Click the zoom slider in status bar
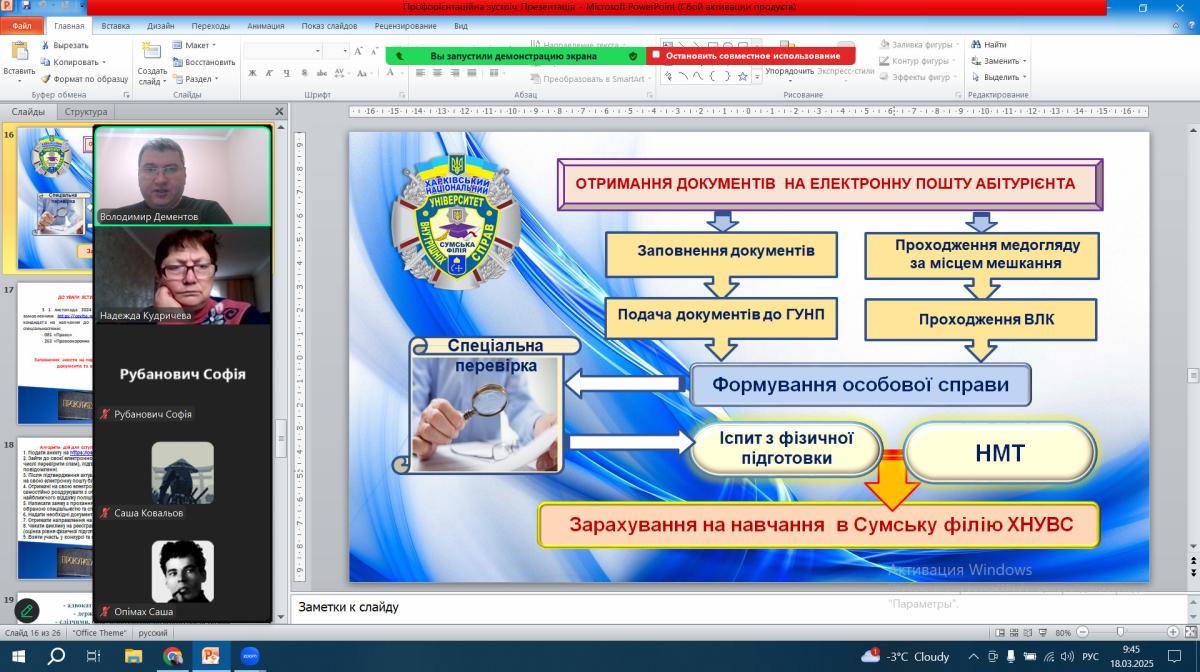 point(1120,632)
